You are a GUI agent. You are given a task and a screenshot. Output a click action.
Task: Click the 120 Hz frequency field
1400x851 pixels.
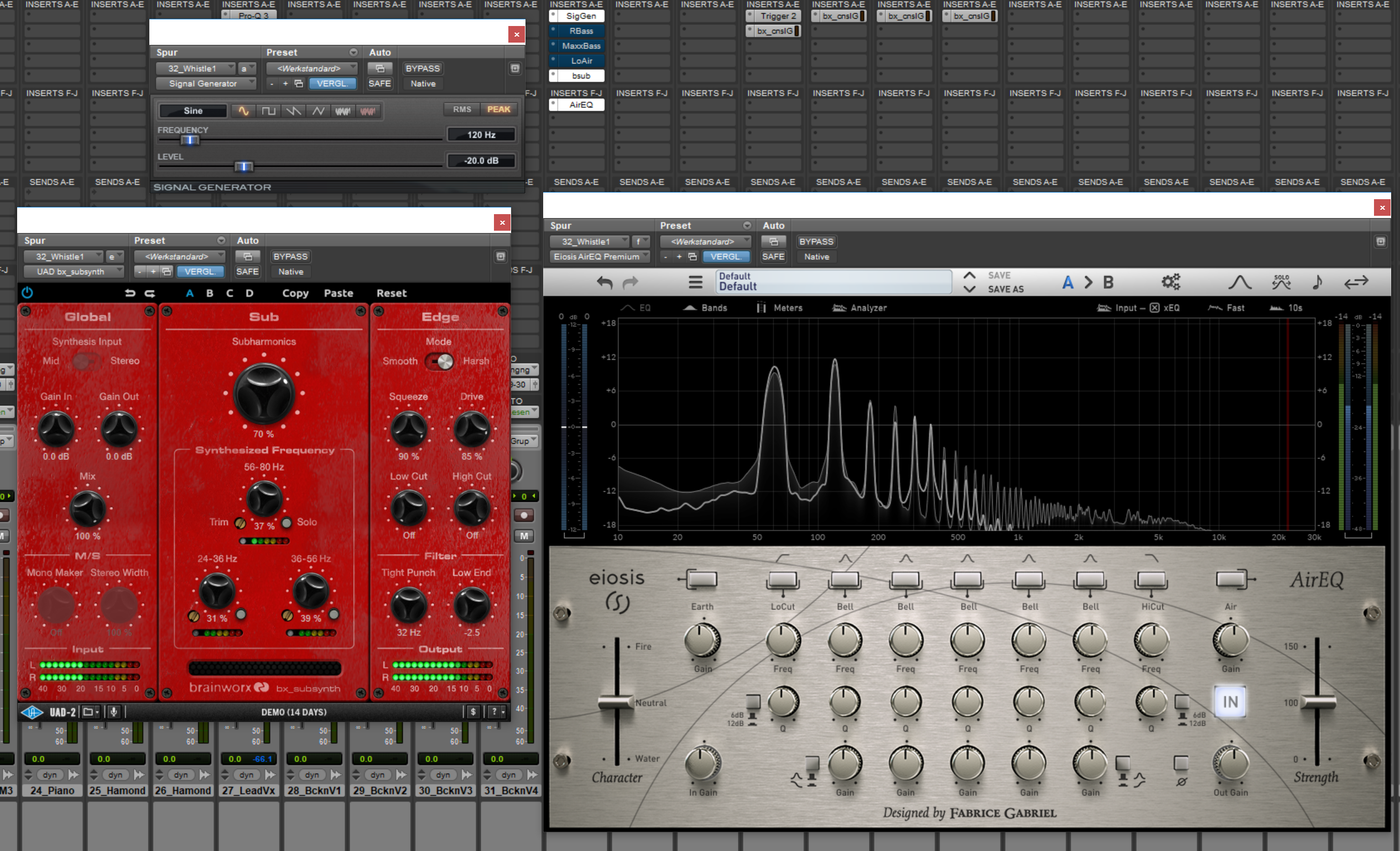click(x=481, y=134)
